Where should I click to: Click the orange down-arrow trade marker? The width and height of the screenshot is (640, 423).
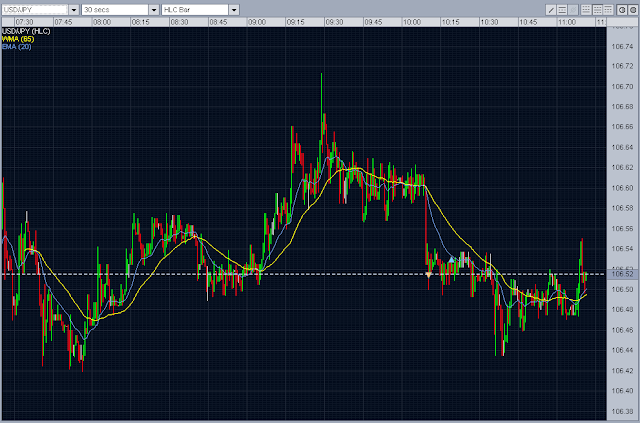point(429,275)
